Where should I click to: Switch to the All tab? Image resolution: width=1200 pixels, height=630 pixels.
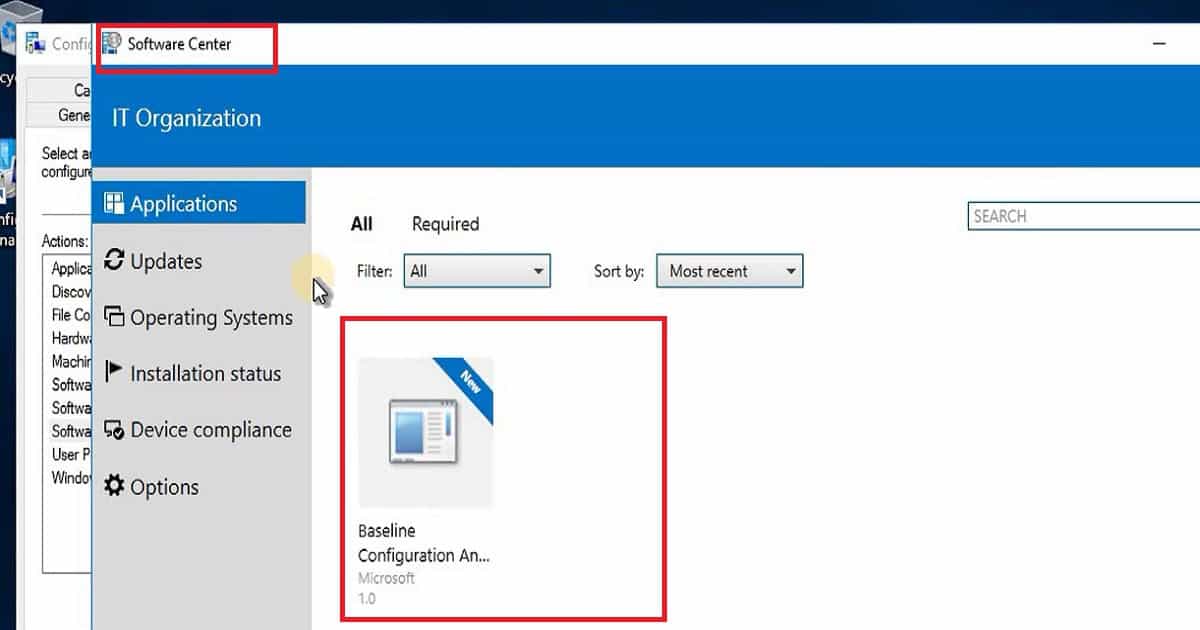(x=361, y=224)
